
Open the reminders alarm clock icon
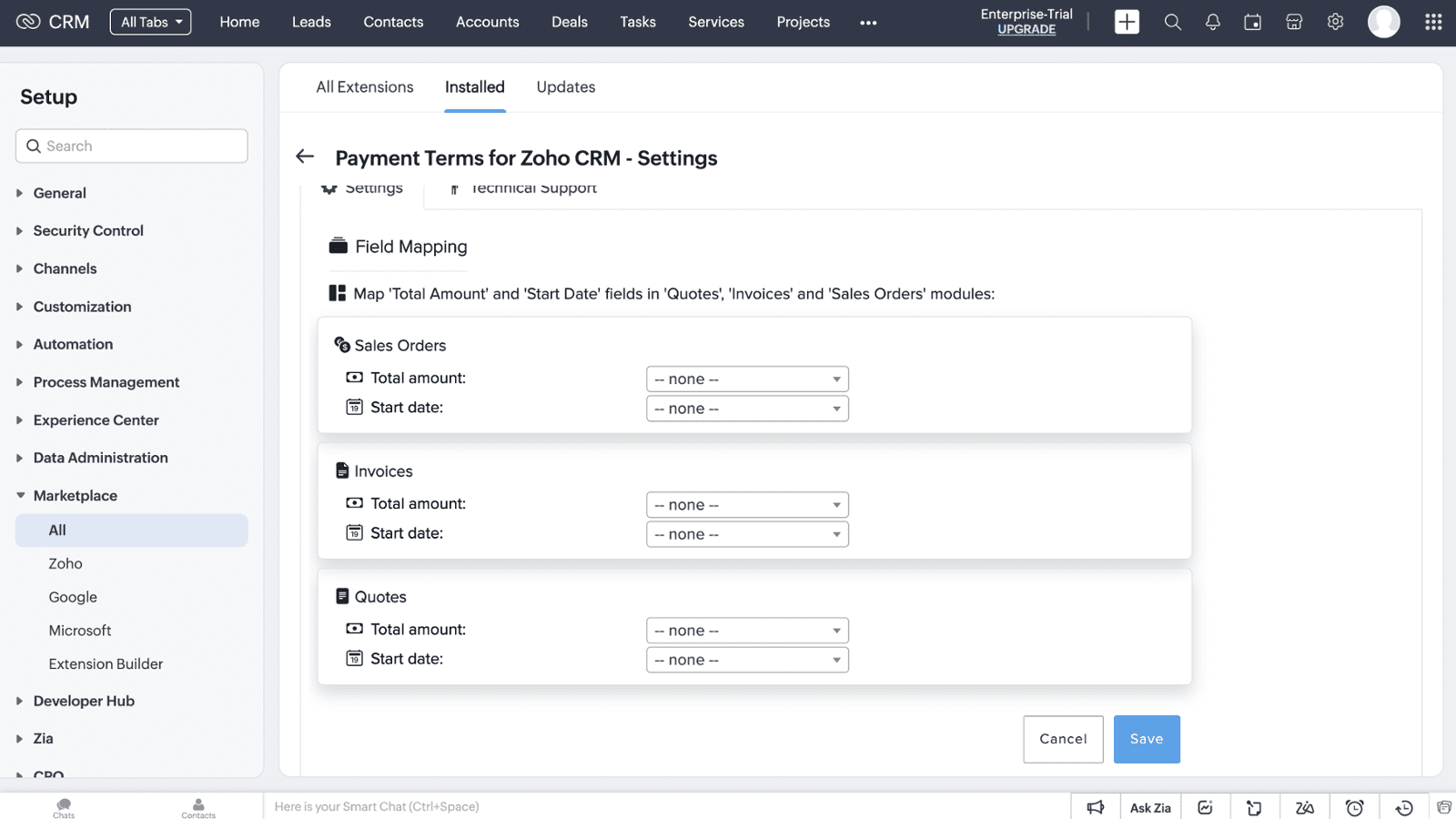tap(1354, 807)
